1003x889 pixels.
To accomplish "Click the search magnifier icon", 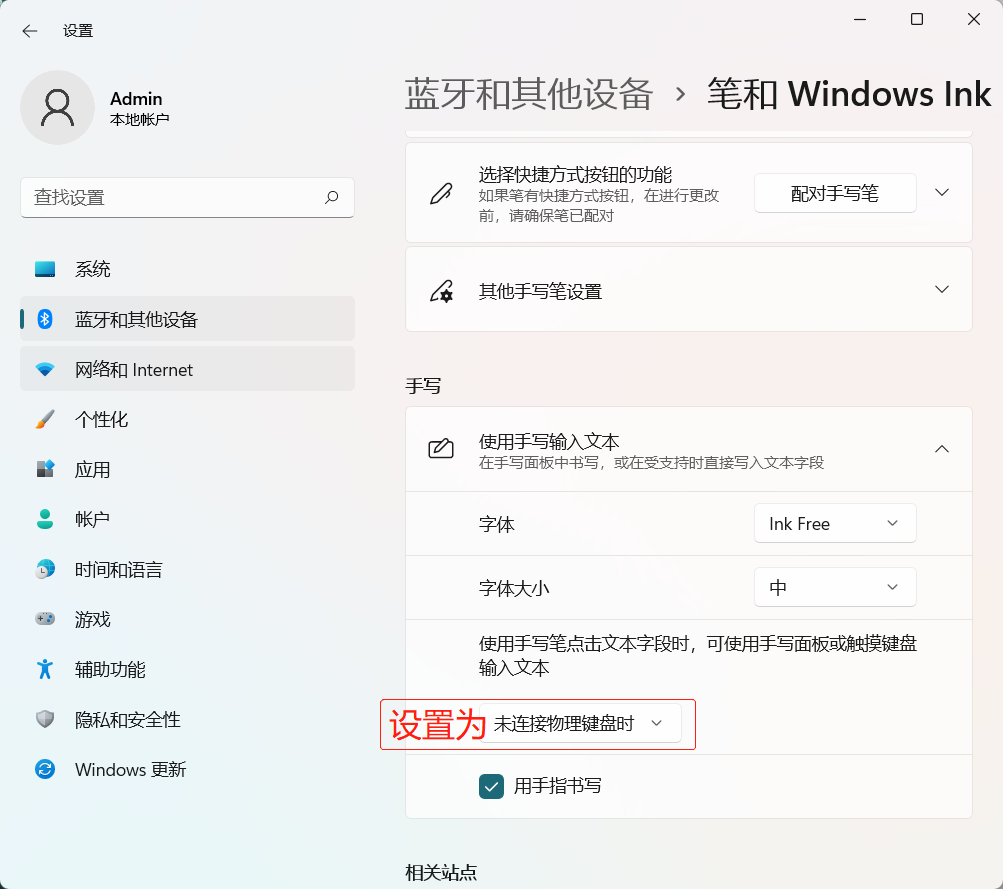I will (x=331, y=197).
